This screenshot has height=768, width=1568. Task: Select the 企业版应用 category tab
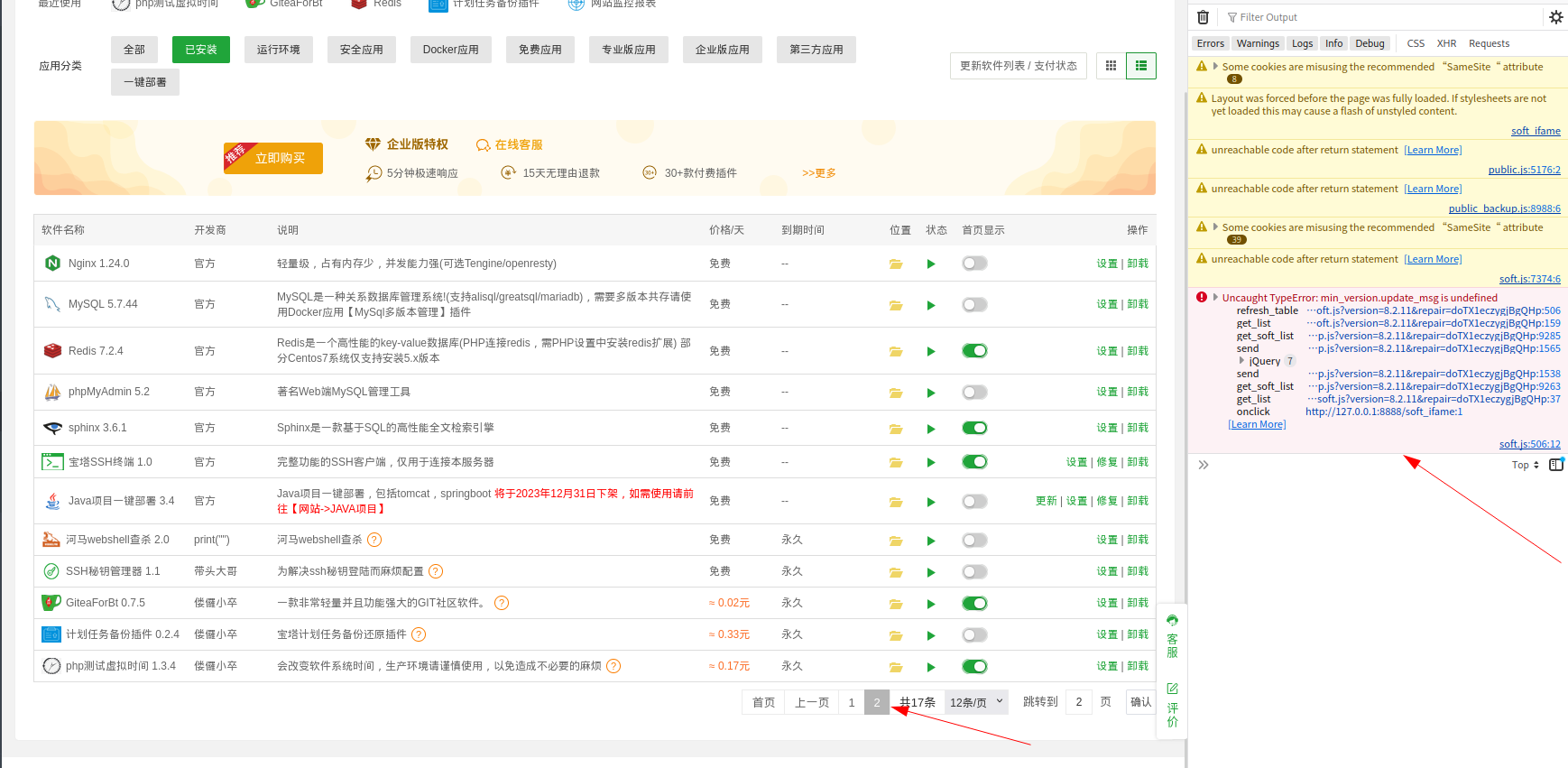point(723,50)
